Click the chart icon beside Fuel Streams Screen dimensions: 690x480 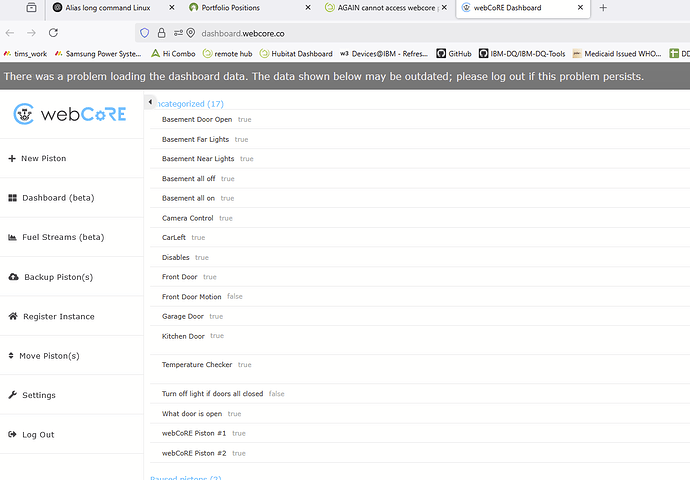click(x=12, y=237)
